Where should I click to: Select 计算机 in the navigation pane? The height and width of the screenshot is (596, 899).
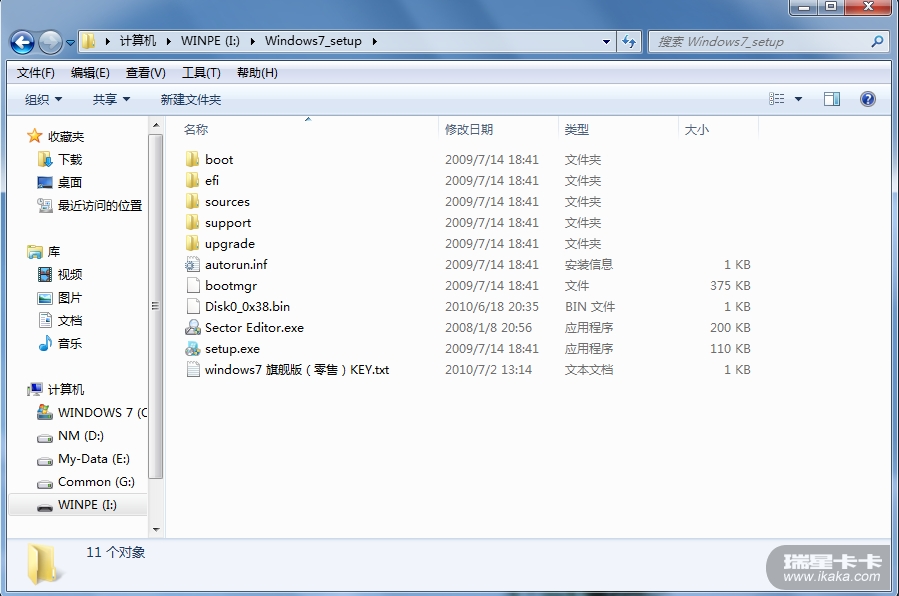(x=66, y=390)
